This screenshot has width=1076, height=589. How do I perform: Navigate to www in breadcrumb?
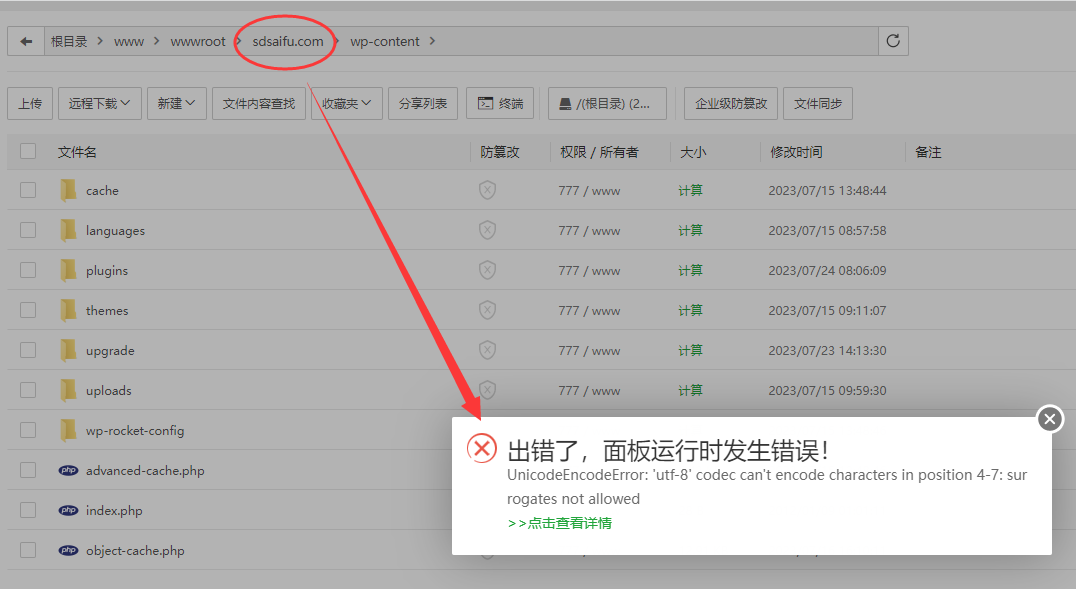[129, 41]
